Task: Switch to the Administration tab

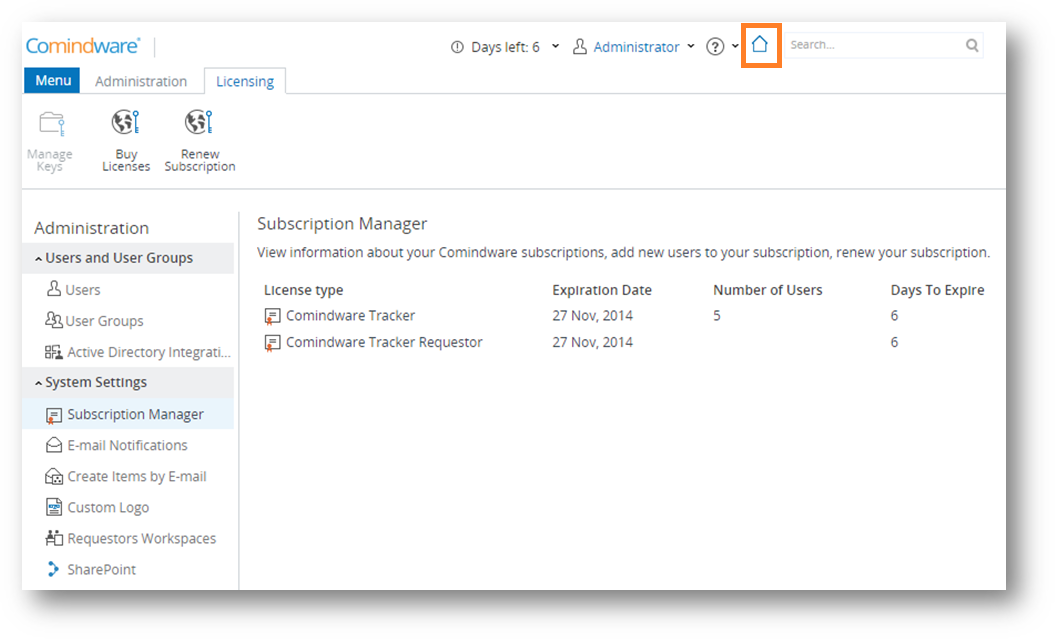Action: (141, 81)
